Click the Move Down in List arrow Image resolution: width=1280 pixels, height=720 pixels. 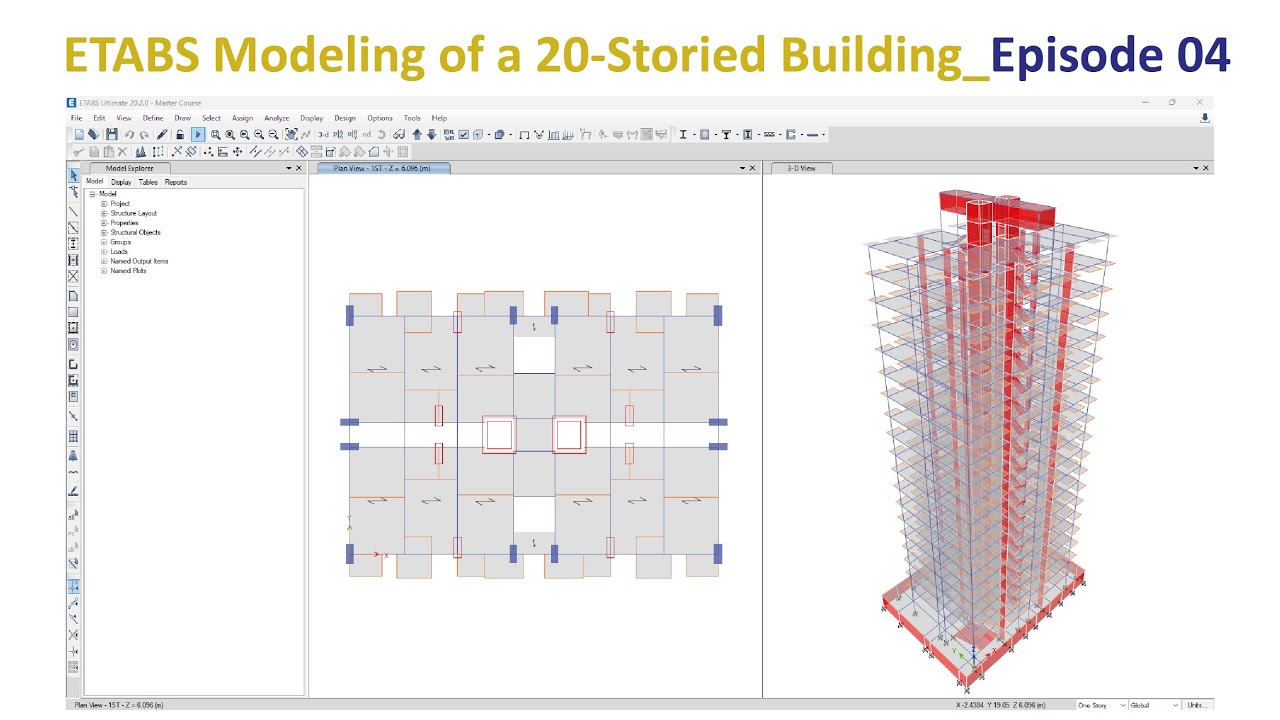[x=431, y=134]
